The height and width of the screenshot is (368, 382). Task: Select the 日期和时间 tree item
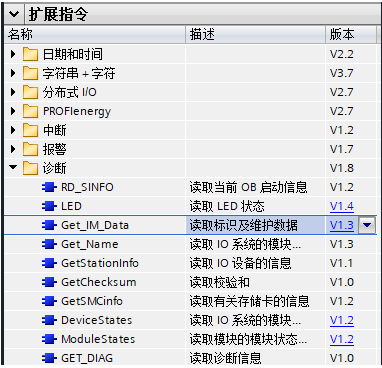[x=73, y=54]
